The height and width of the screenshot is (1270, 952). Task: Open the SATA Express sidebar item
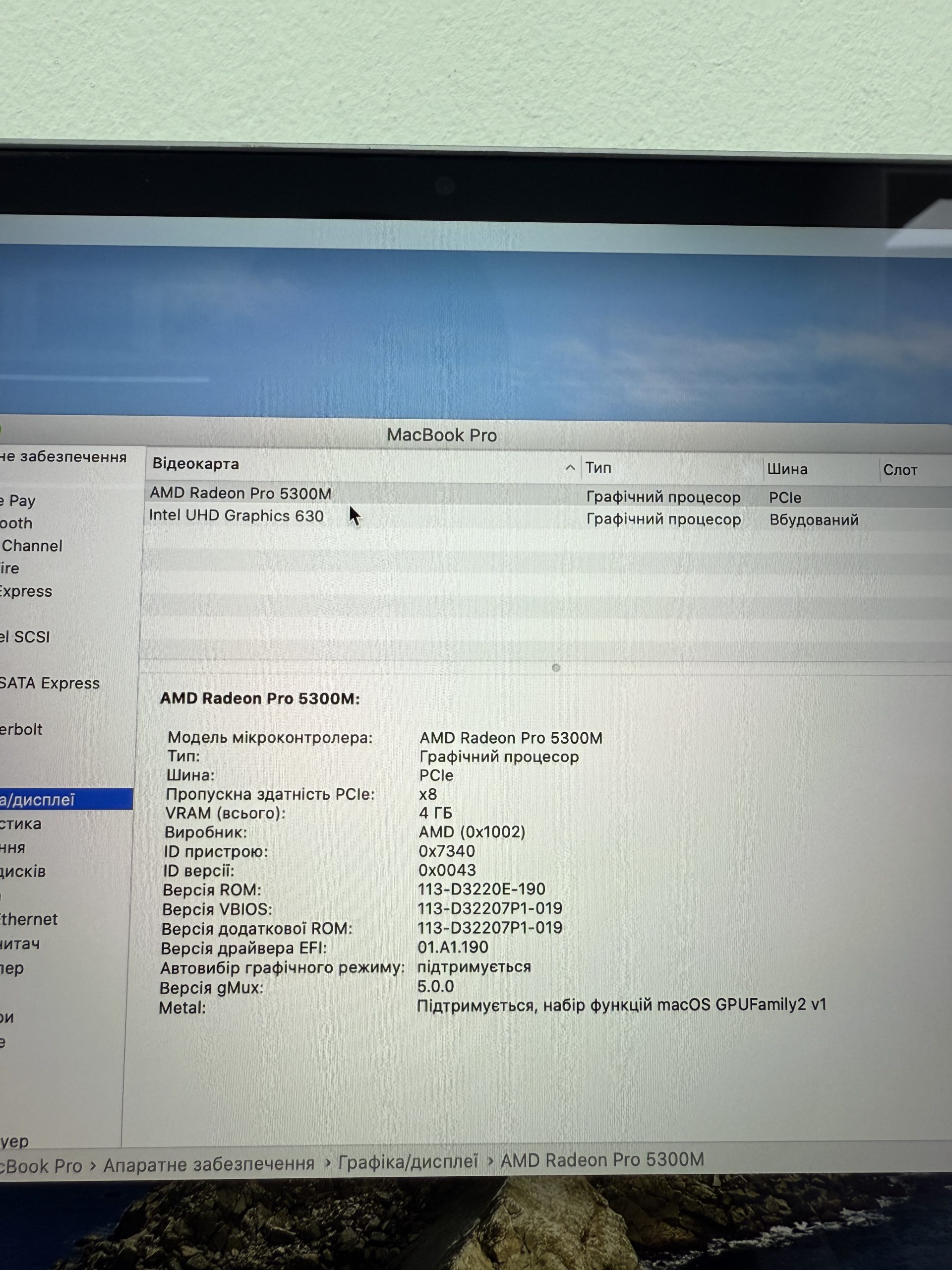click(x=50, y=683)
